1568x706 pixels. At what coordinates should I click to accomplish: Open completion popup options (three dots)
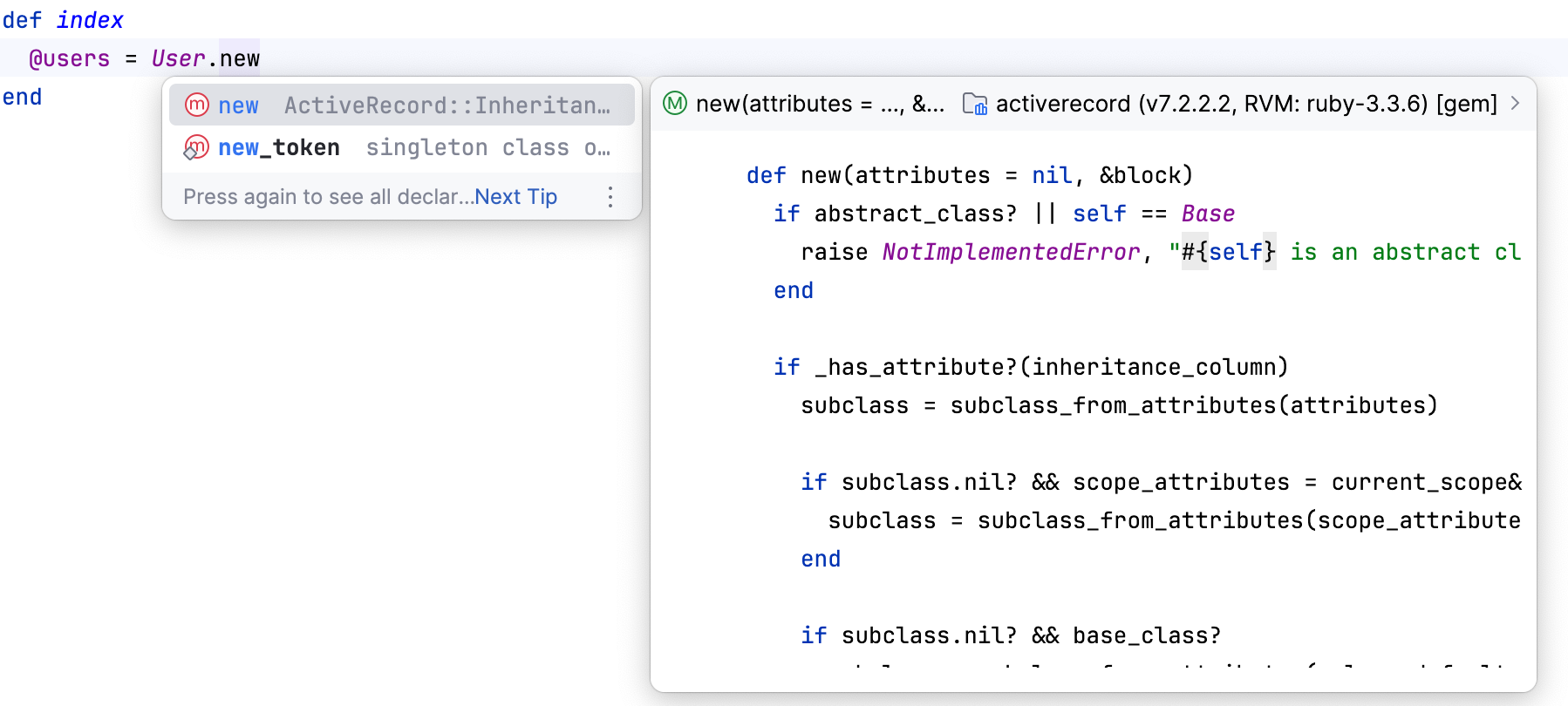610,197
